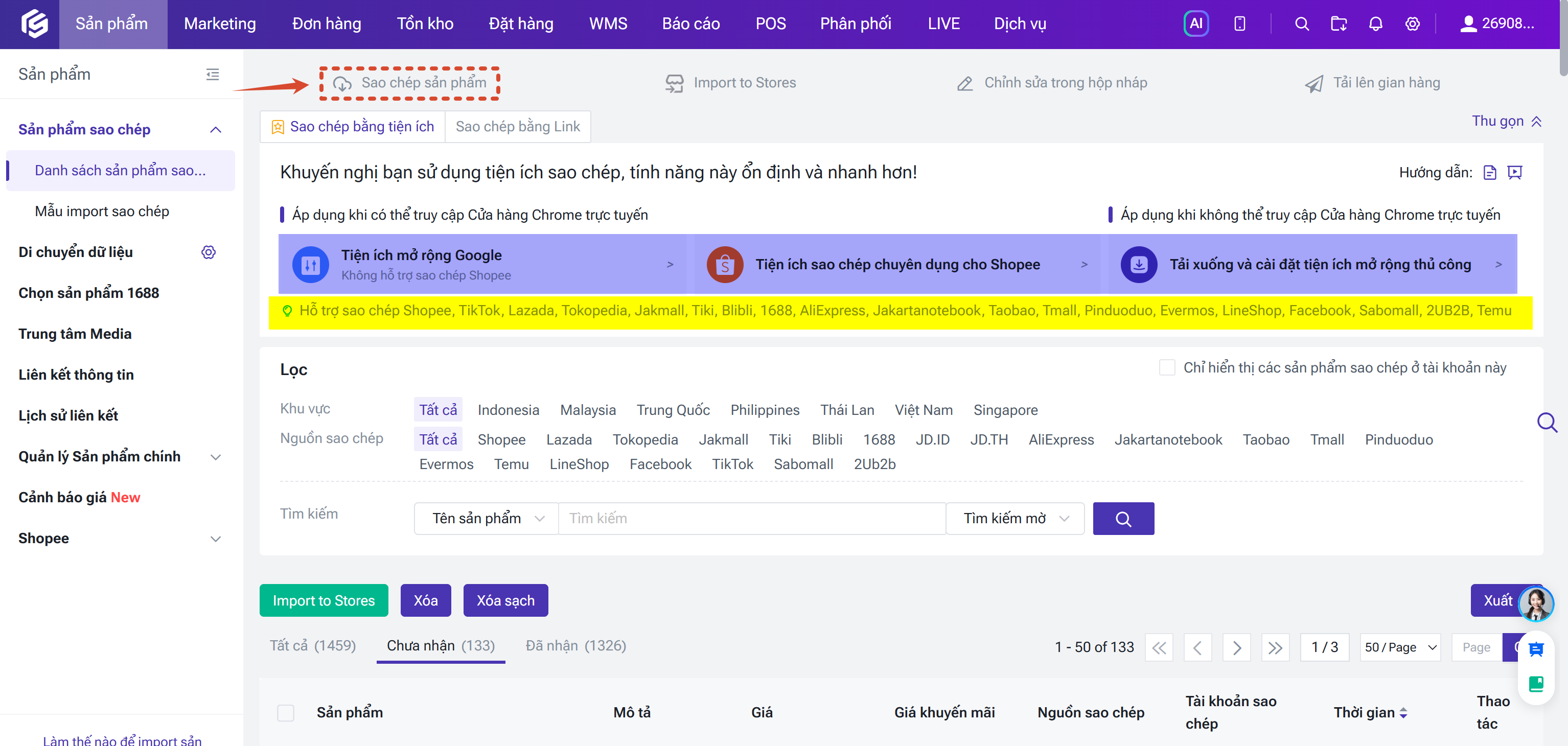Image resolution: width=1568 pixels, height=746 pixels.
Task: Open the customer support avatar
Action: (1536, 603)
